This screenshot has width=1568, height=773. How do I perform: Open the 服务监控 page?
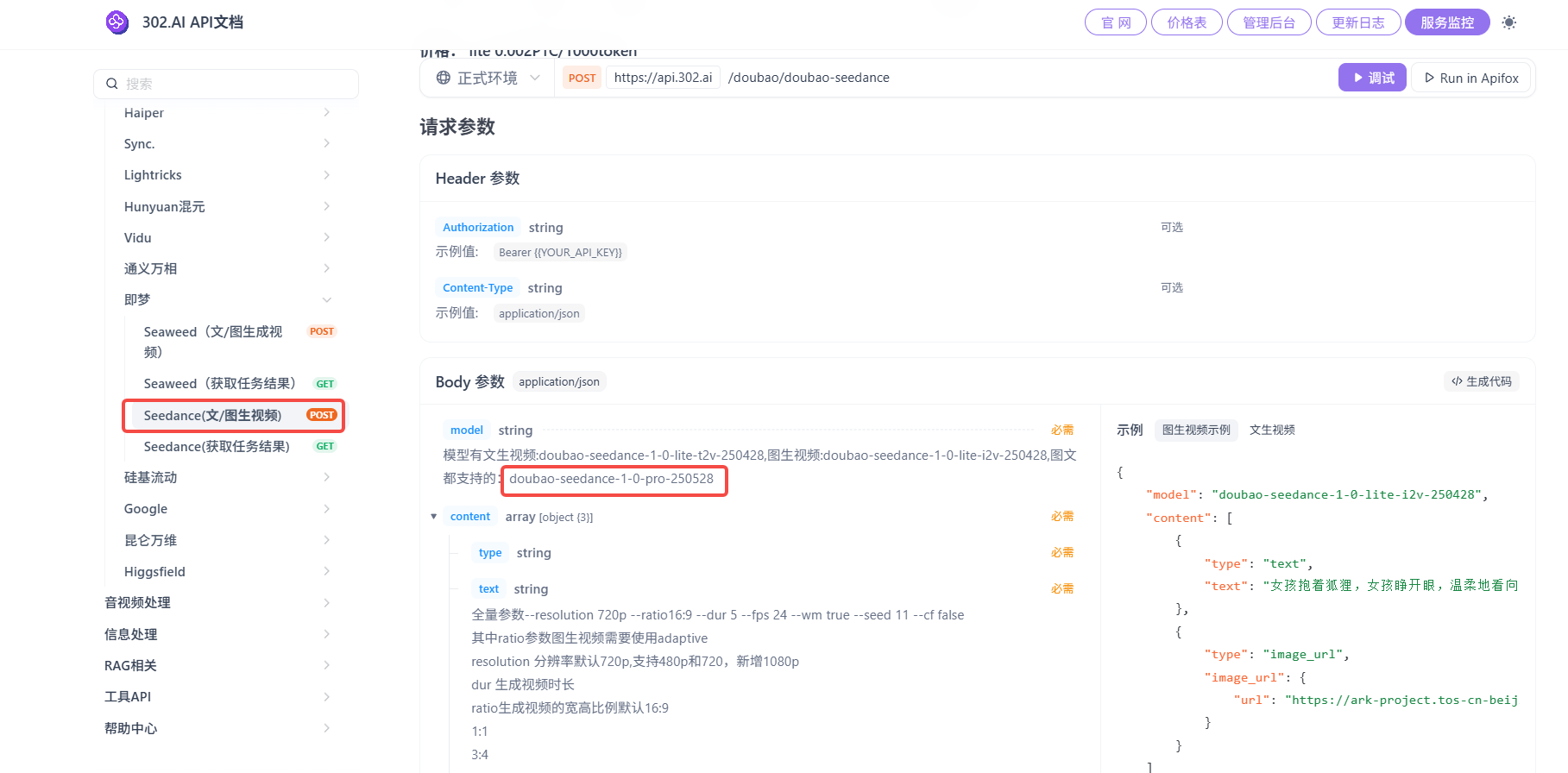(1447, 22)
